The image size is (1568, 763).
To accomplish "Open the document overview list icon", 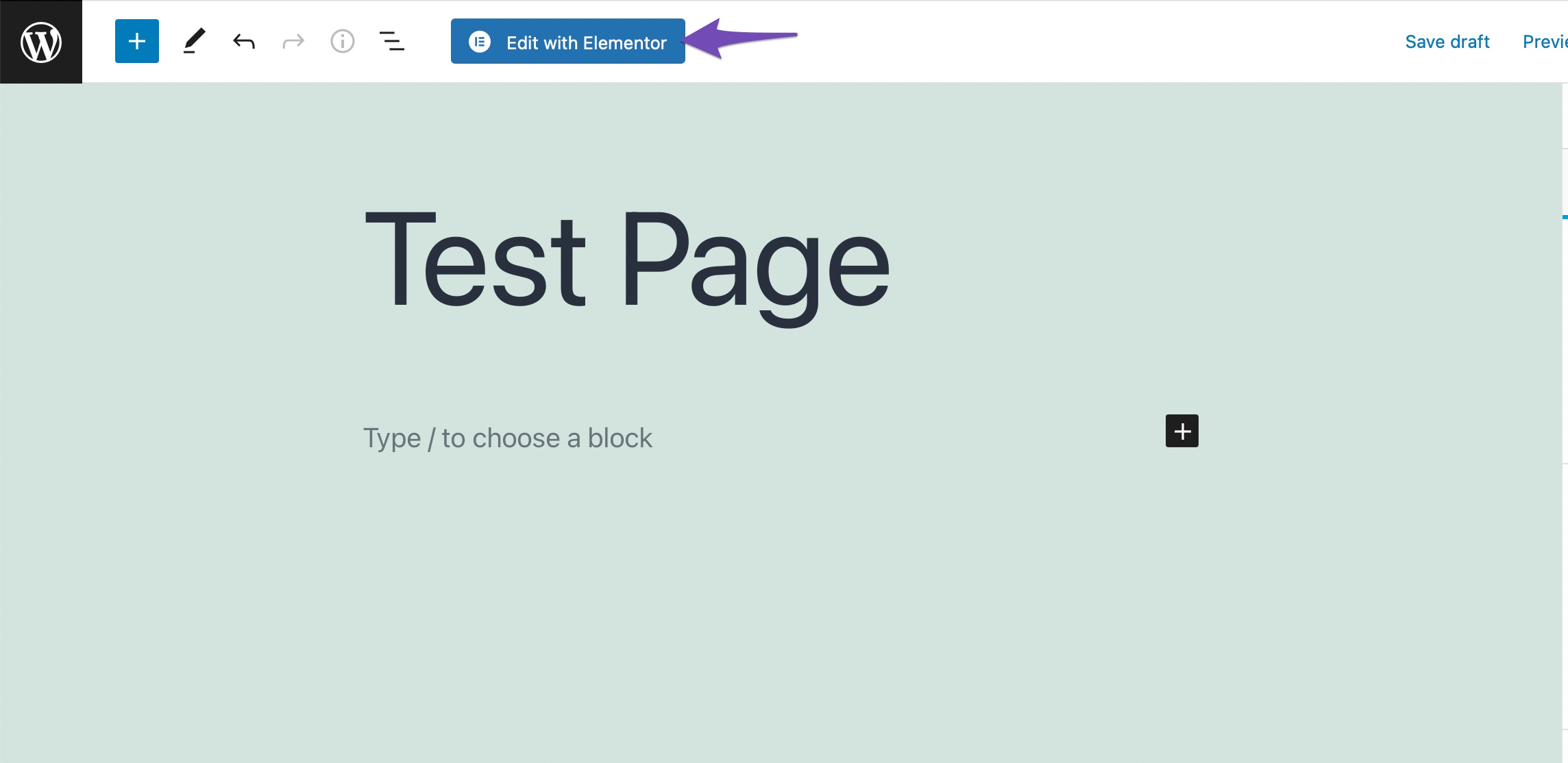I will pos(392,41).
